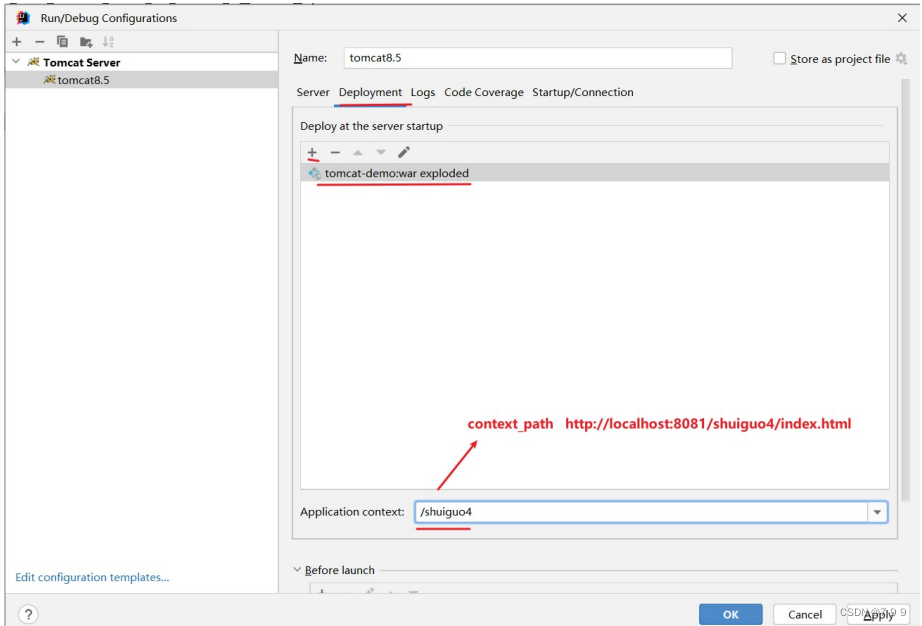This screenshot has height=626, width=922.
Task: Click the 'Name:' label
Action: pos(310,58)
